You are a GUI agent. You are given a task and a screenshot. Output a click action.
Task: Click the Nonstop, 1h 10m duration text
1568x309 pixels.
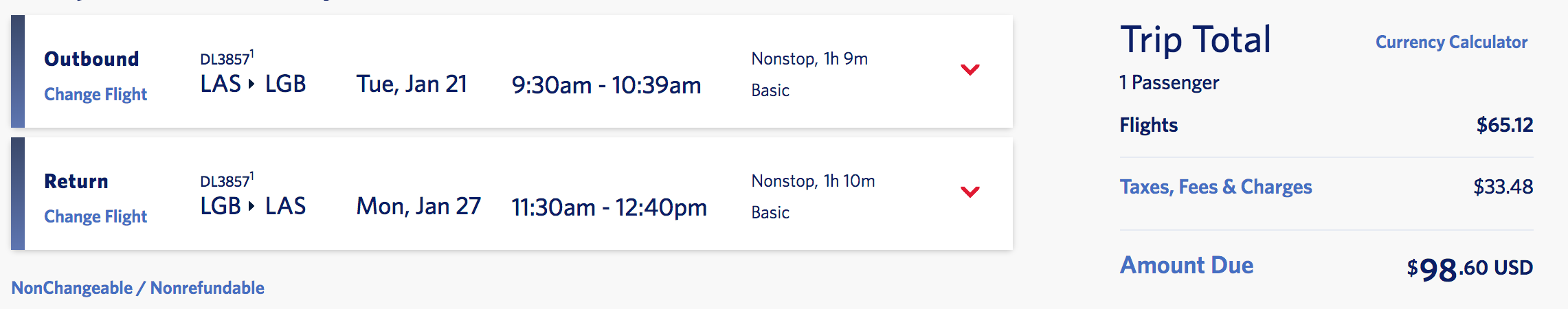pos(813,181)
